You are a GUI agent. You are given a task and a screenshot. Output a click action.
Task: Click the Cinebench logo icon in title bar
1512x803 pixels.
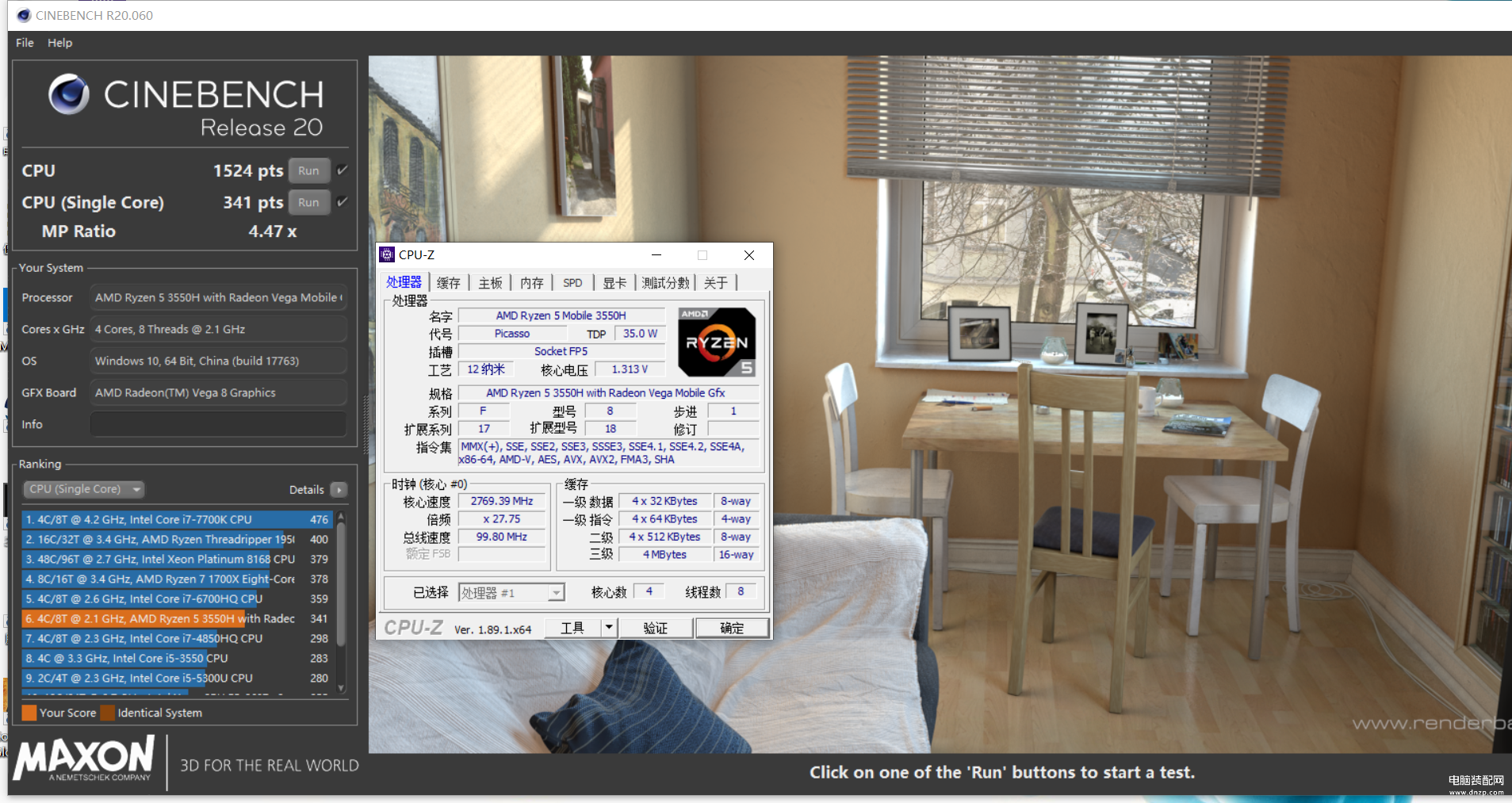(x=24, y=15)
